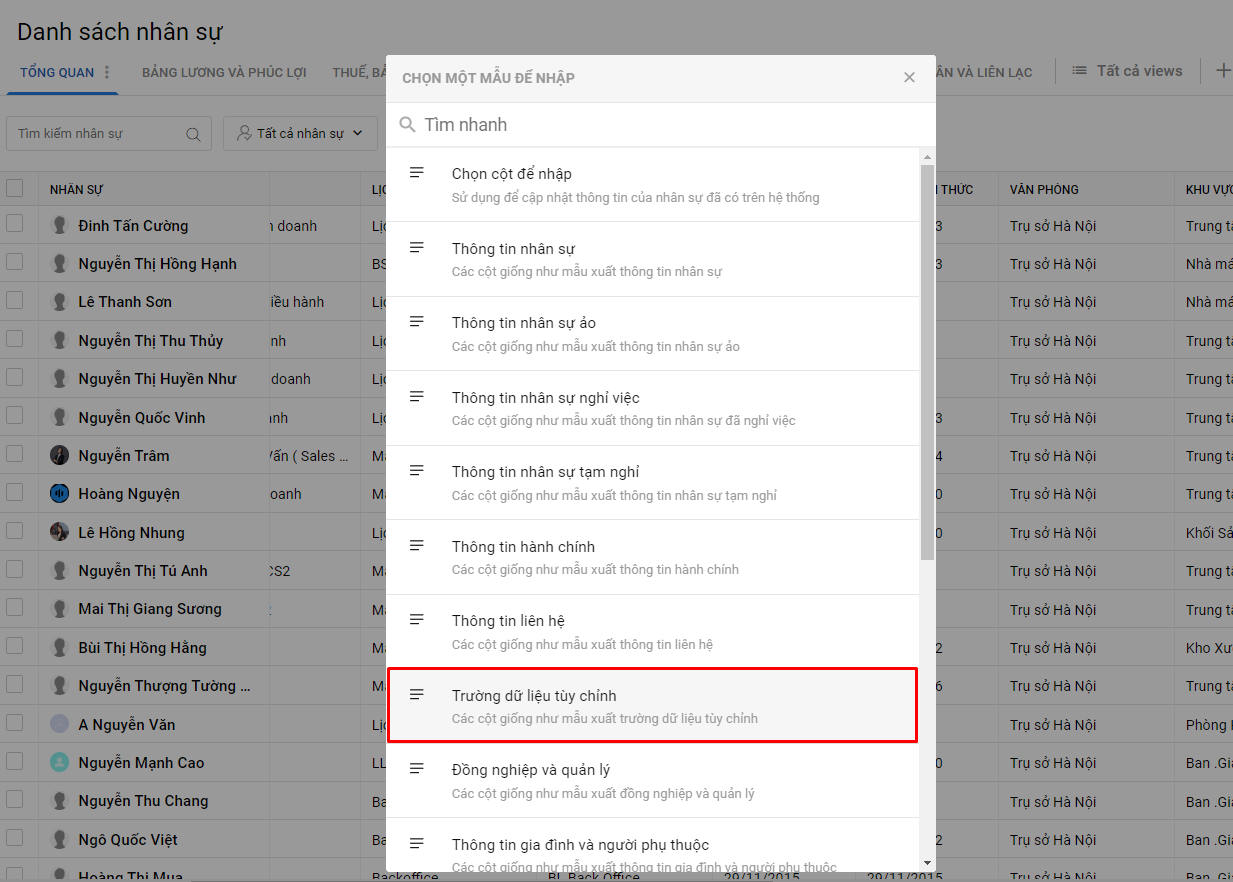Open employee Mai Thị Giang Sương

(x=150, y=609)
